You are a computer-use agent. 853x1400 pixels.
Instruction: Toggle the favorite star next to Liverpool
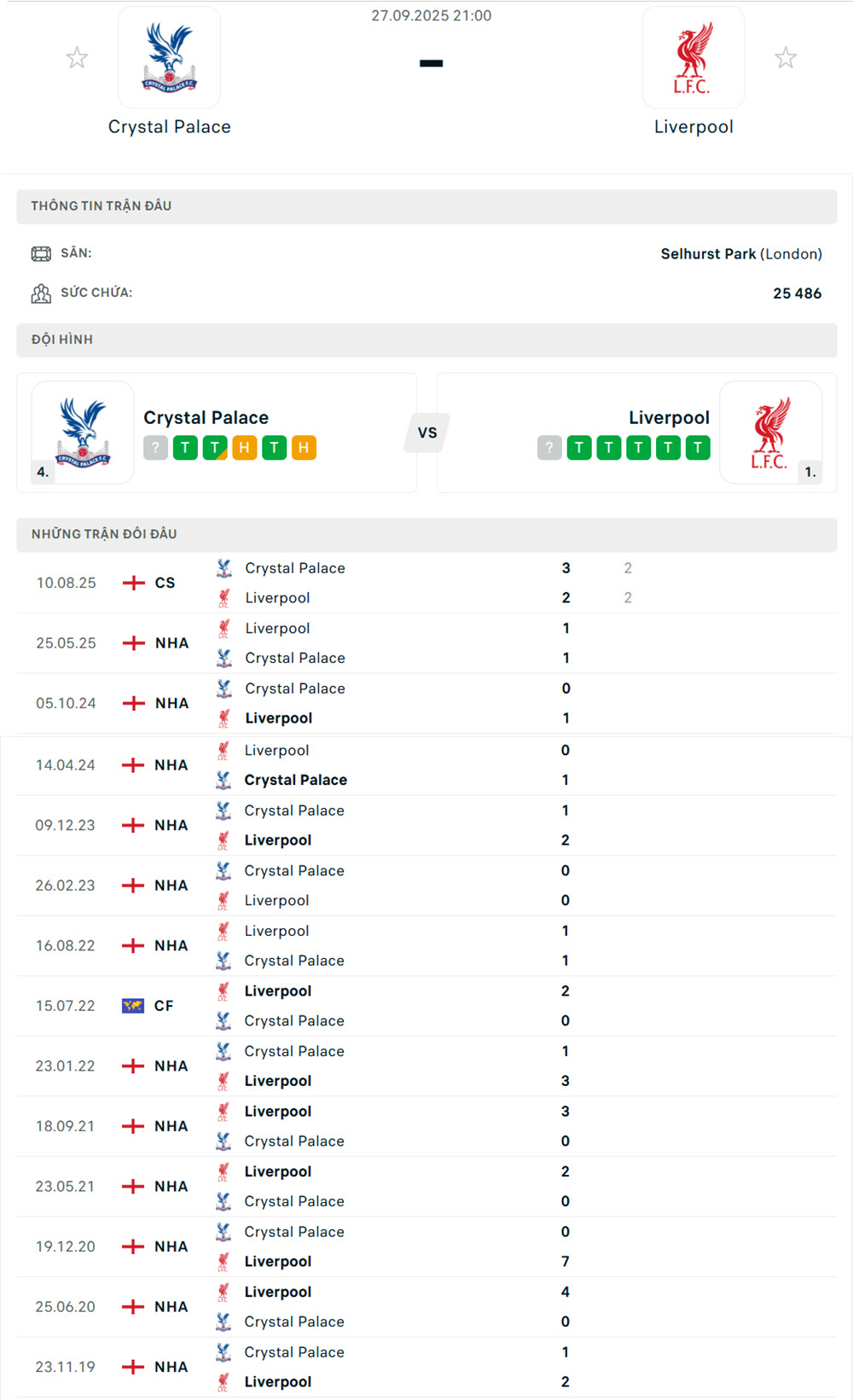(786, 57)
